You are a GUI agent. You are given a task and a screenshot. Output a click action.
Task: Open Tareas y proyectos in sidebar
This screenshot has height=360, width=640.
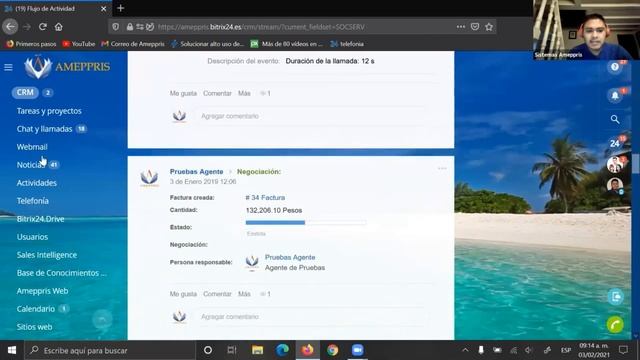click(49, 111)
